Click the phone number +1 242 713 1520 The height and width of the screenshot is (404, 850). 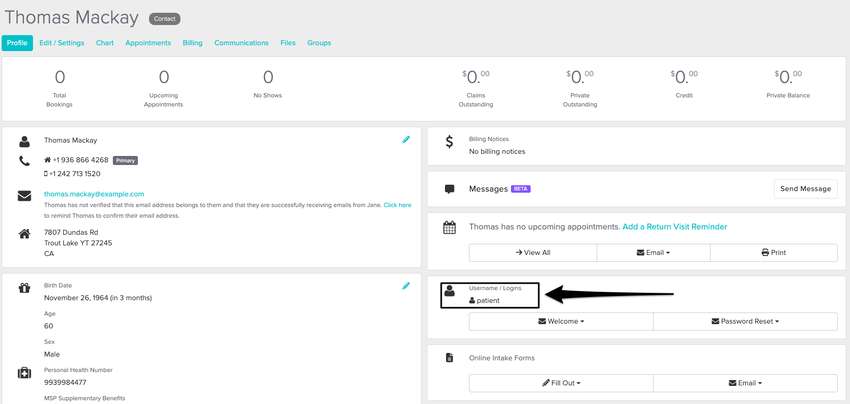(75, 174)
